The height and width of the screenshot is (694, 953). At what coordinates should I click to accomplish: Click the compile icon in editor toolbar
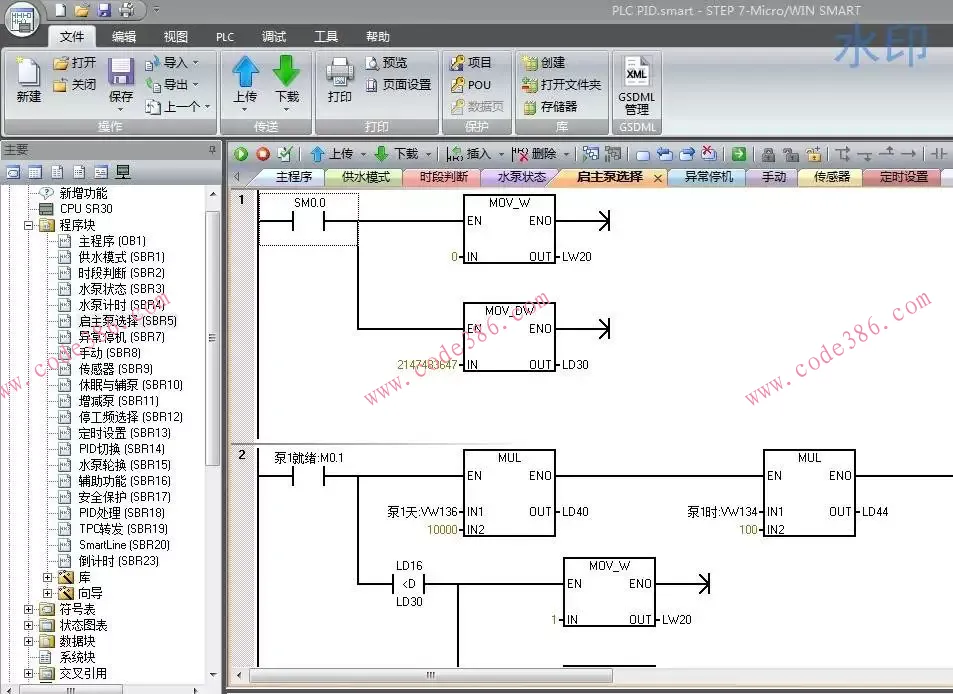point(285,154)
